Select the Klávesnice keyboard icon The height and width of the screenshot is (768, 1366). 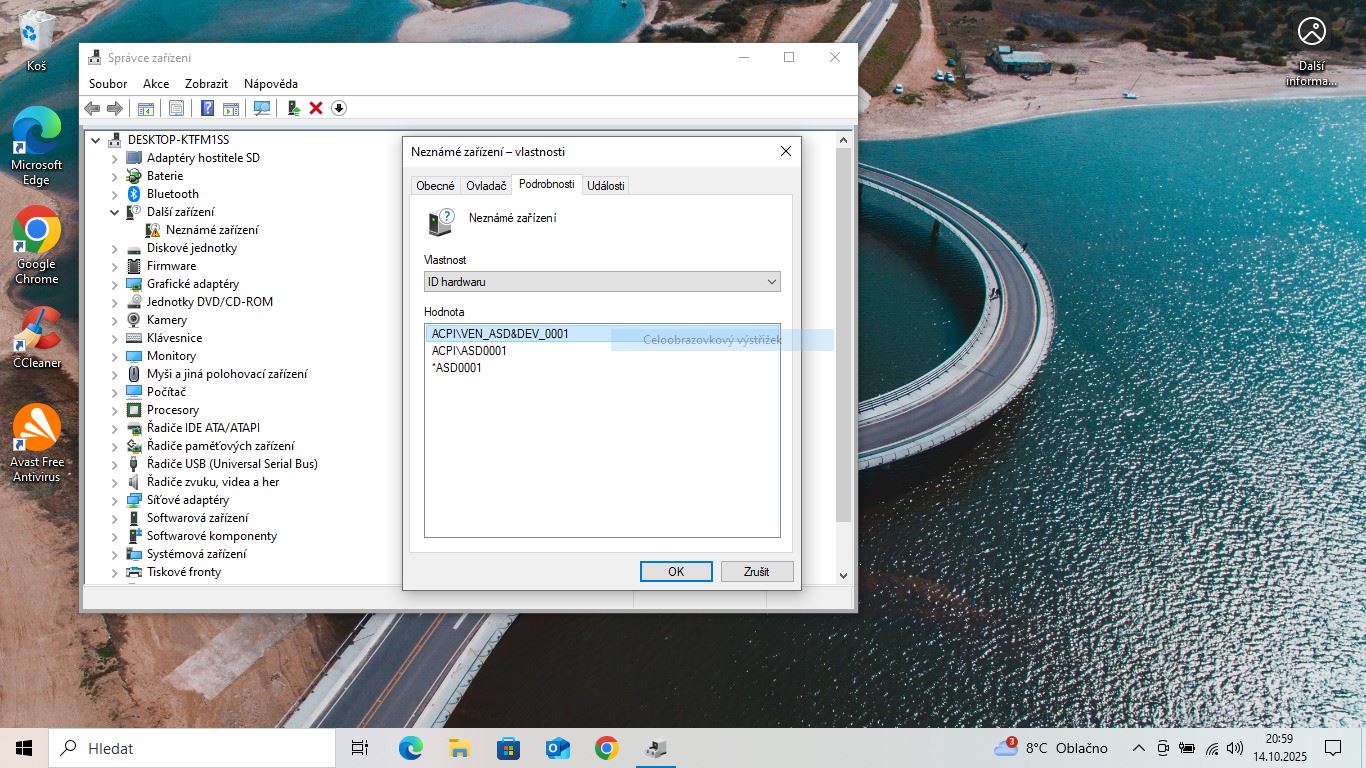[134, 338]
